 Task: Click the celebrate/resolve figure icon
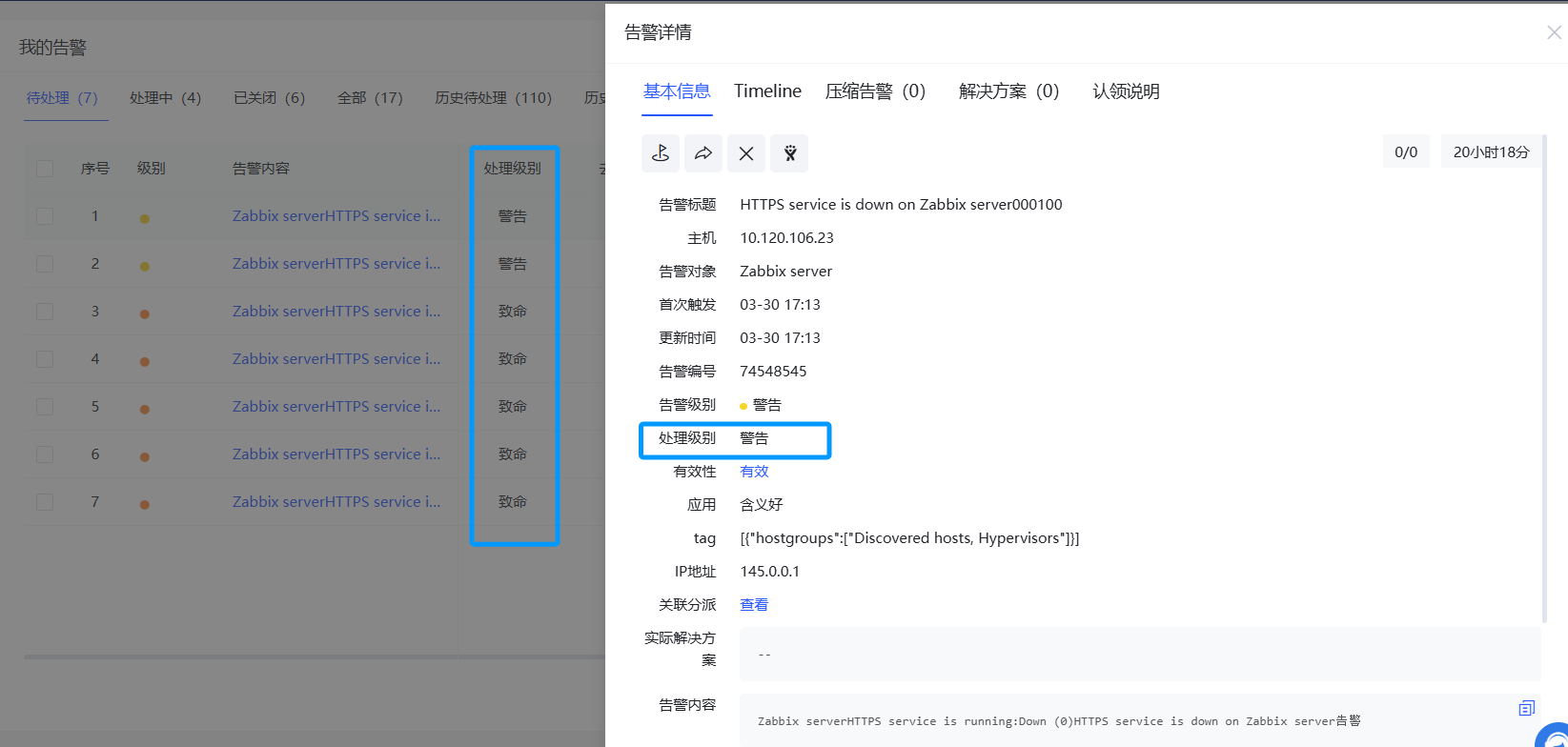tap(789, 153)
